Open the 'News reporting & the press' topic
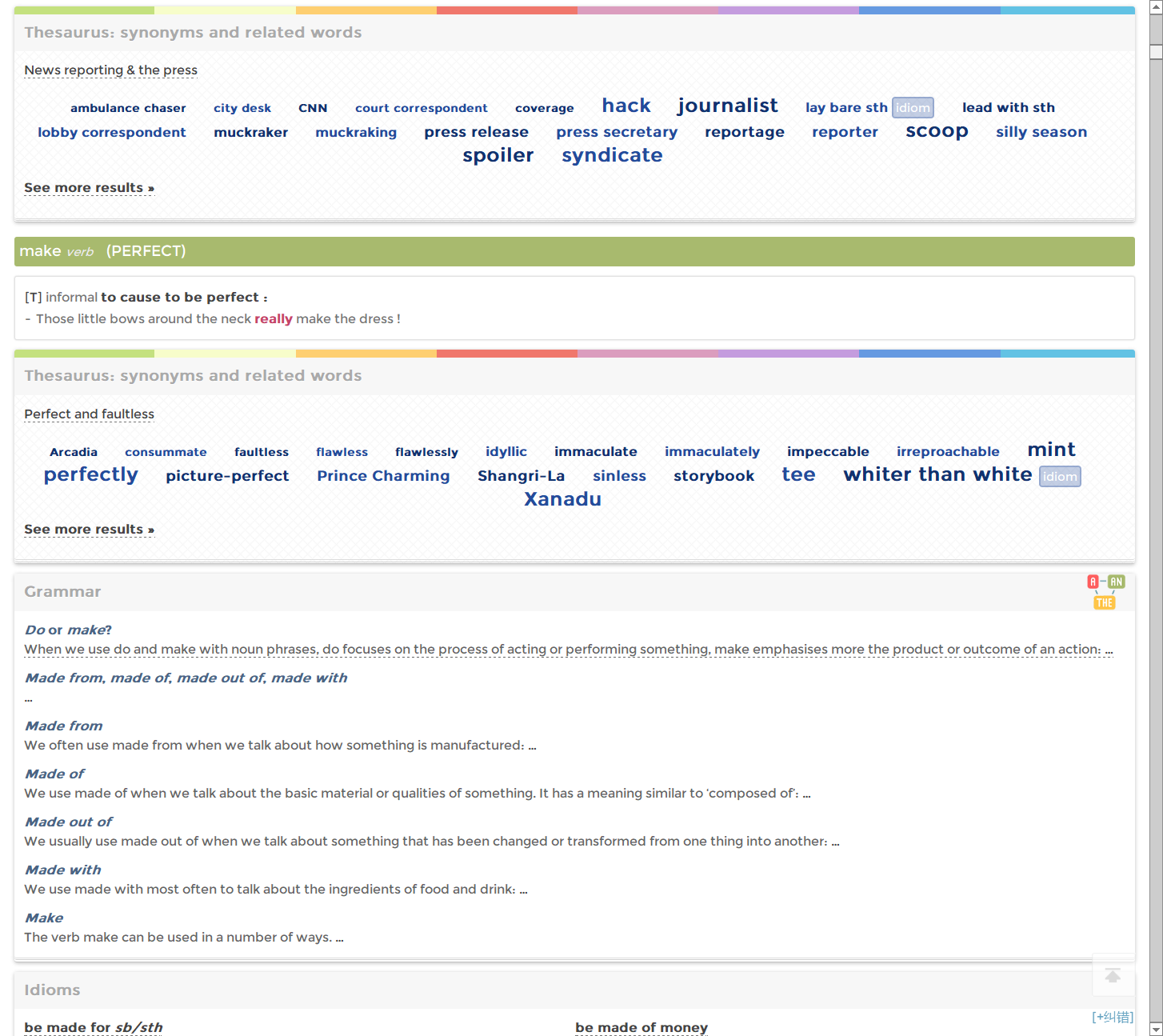Viewport: 1163px width, 1036px height. (110, 70)
